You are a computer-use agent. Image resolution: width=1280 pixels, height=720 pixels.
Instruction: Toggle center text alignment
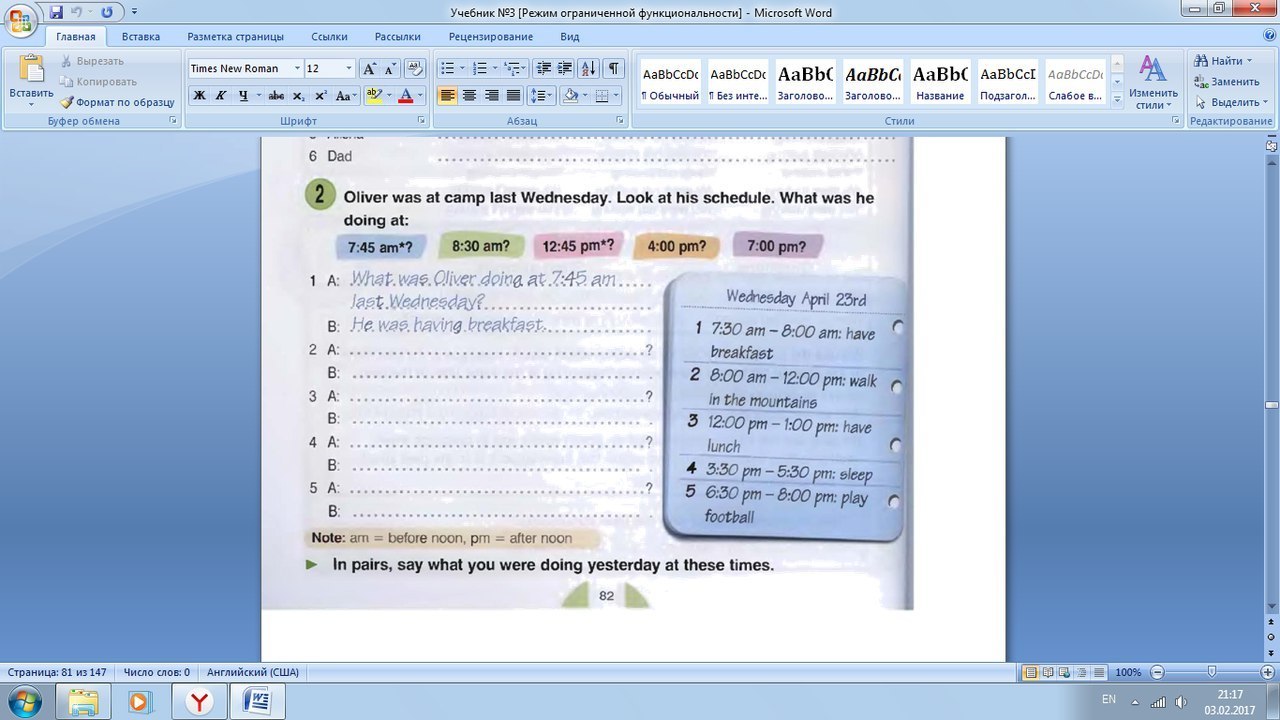469,96
